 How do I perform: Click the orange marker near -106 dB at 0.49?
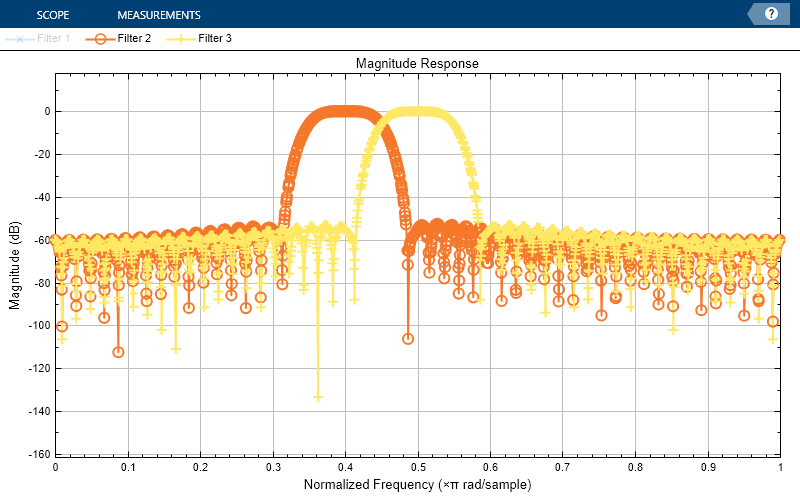coord(408,339)
